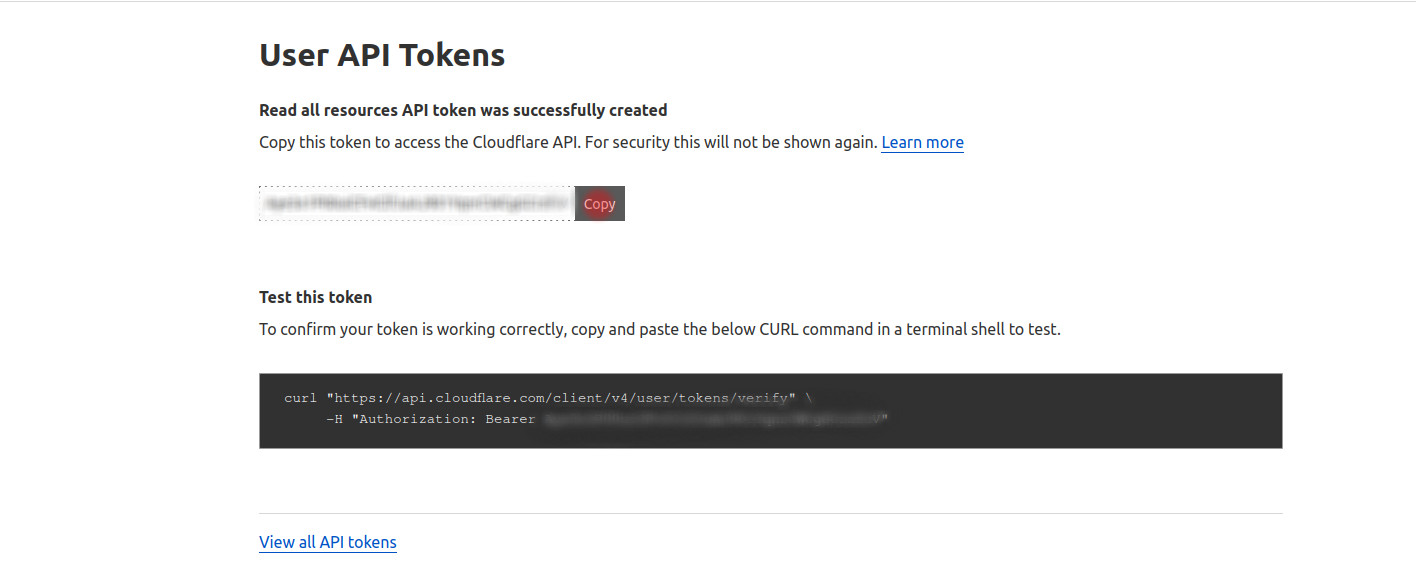Click the User API Tokens page heading
The height and width of the screenshot is (585, 1416).
(x=381, y=55)
